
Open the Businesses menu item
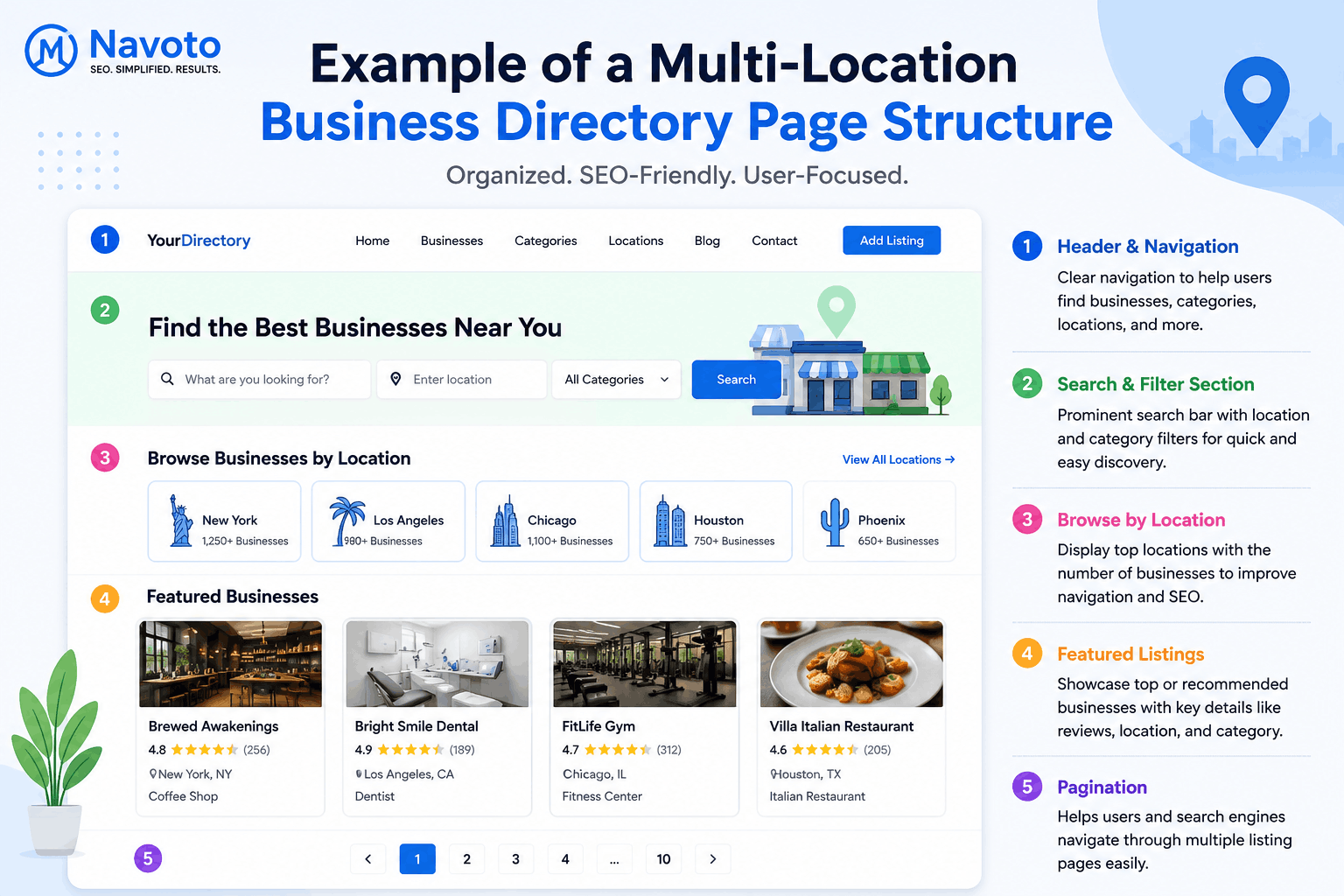(451, 241)
